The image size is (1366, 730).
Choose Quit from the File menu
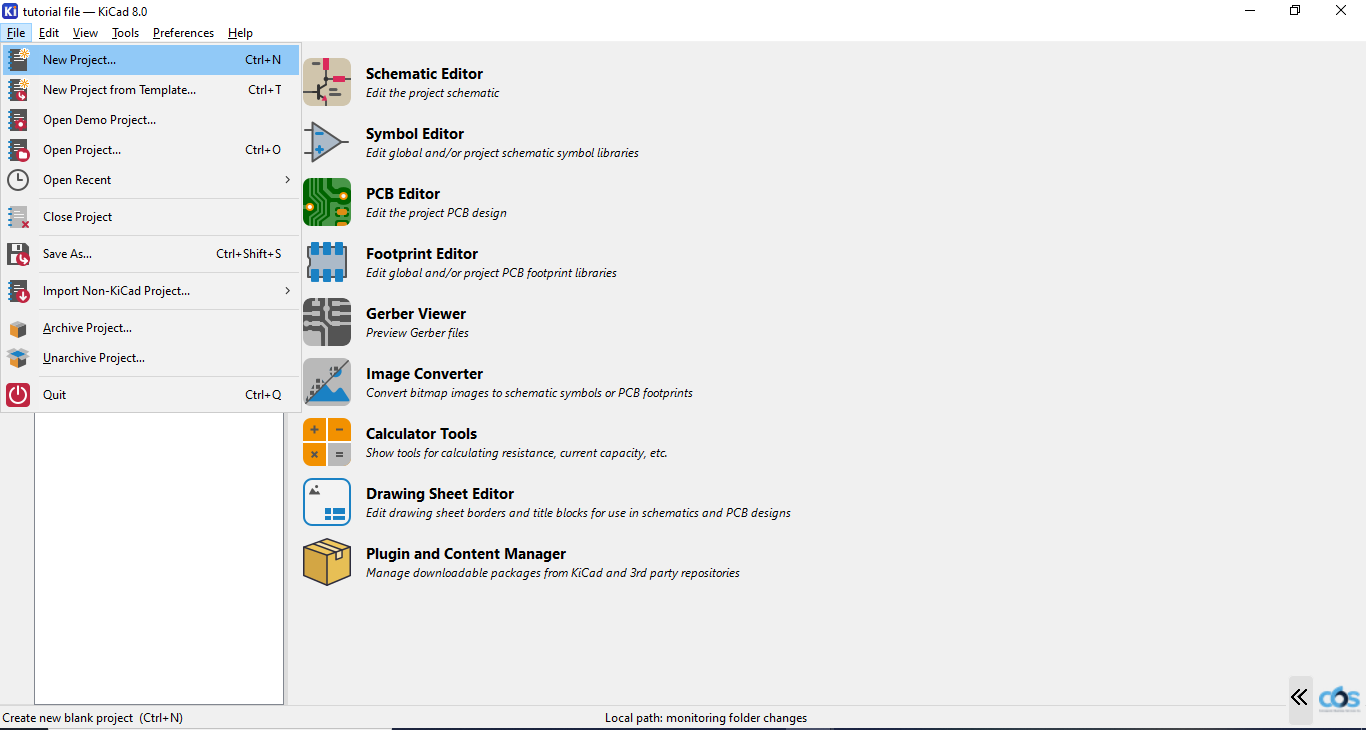151,395
